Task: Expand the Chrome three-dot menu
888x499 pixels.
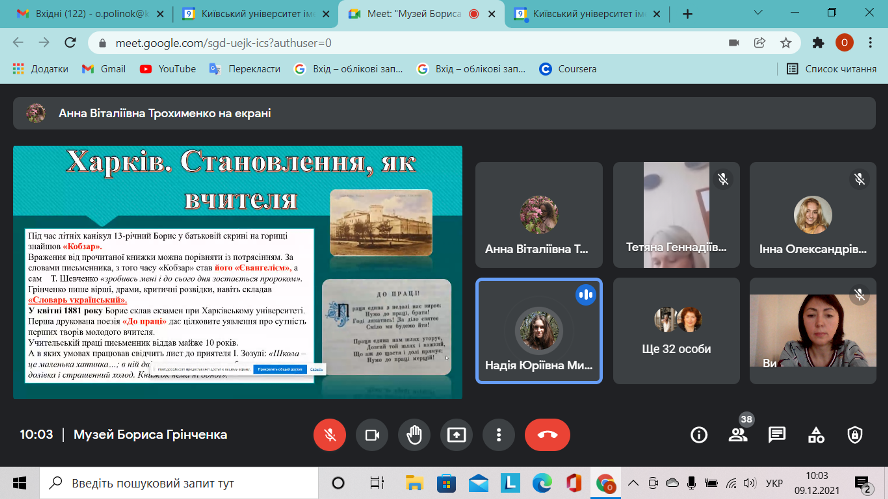Action: coord(870,43)
